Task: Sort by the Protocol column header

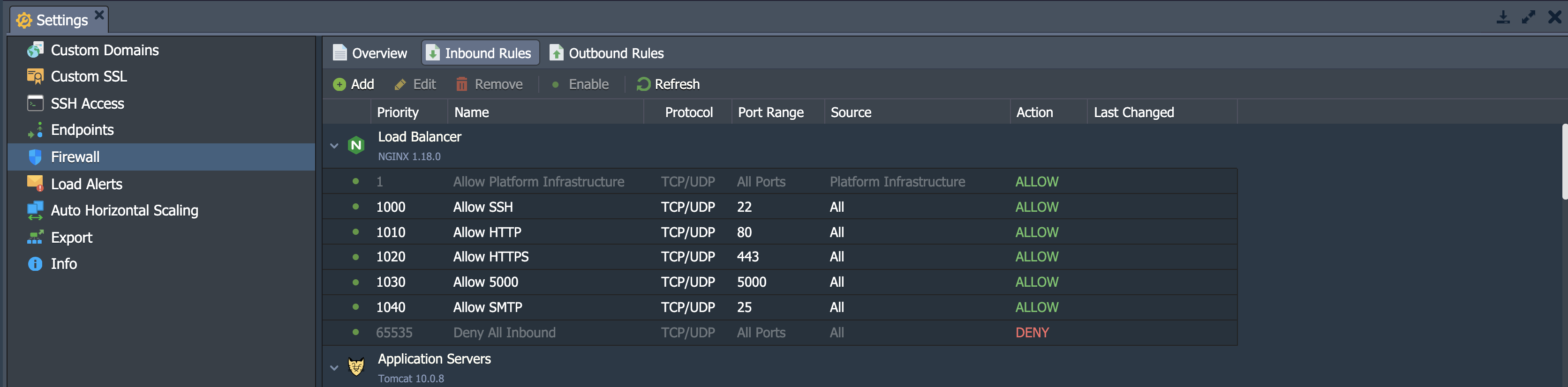Action: point(688,112)
